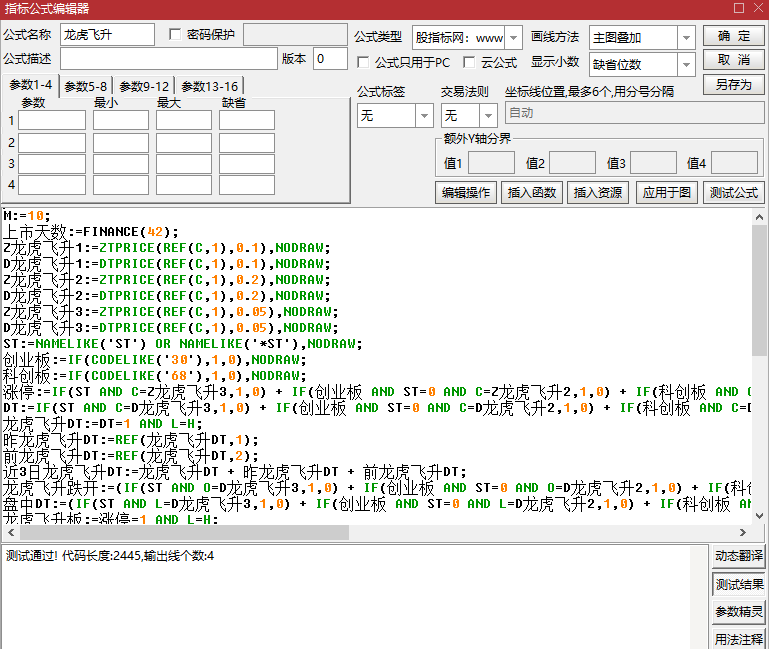Toggle the 云公式 checkbox
Viewport: 769px width, 649px height.
pyautogui.click(x=469, y=62)
